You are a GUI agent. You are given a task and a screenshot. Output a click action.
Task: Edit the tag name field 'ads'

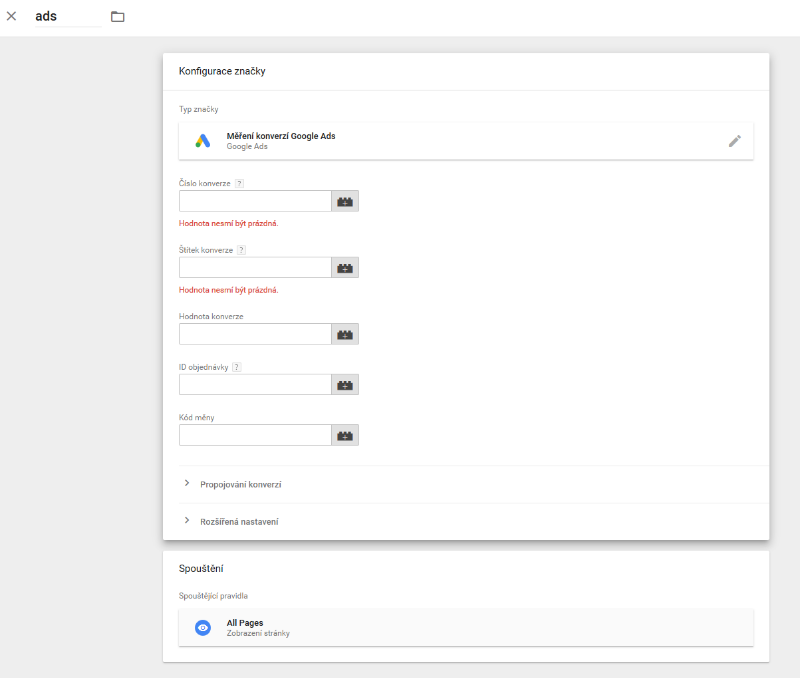(x=68, y=16)
